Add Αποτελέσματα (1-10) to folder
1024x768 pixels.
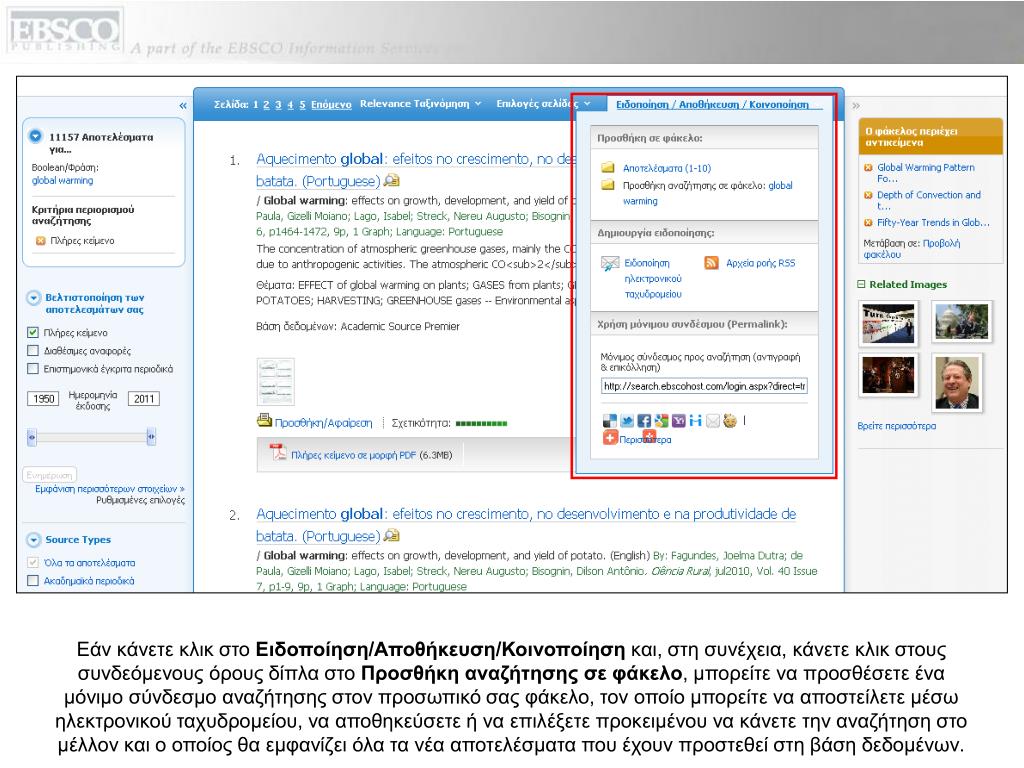[x=667, y=168]
